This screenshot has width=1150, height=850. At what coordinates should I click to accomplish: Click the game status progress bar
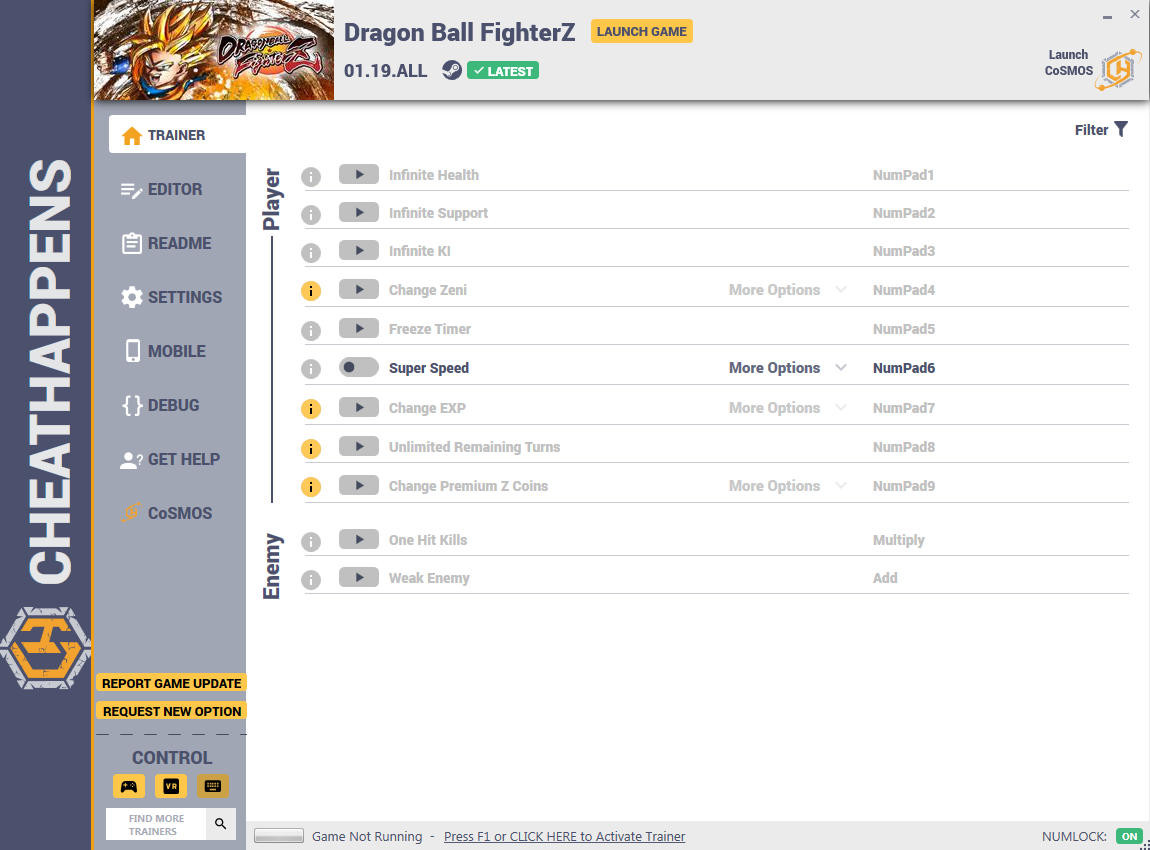[279, 836]
